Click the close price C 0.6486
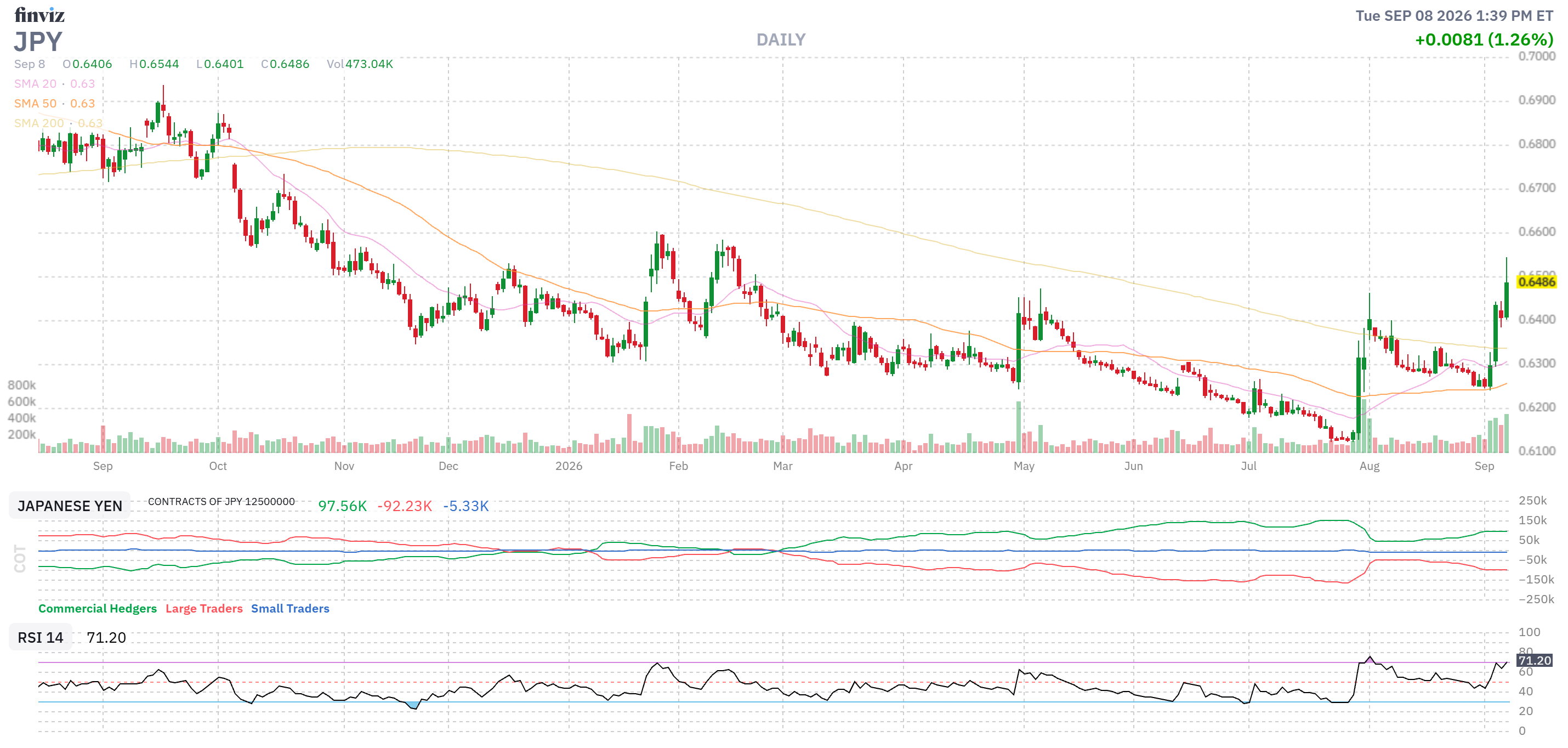 [286, 64]
